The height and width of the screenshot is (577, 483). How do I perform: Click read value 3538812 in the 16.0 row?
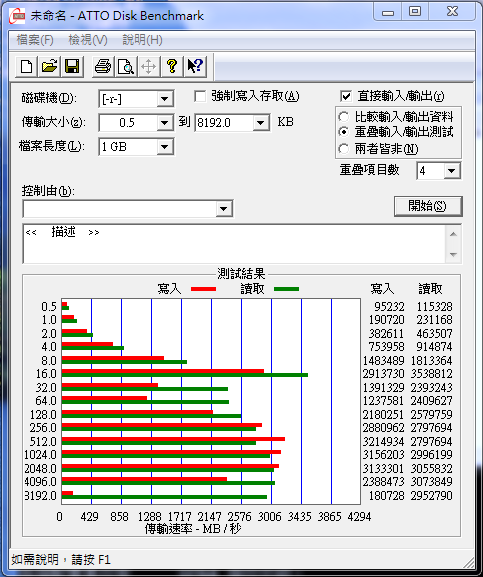431,374
